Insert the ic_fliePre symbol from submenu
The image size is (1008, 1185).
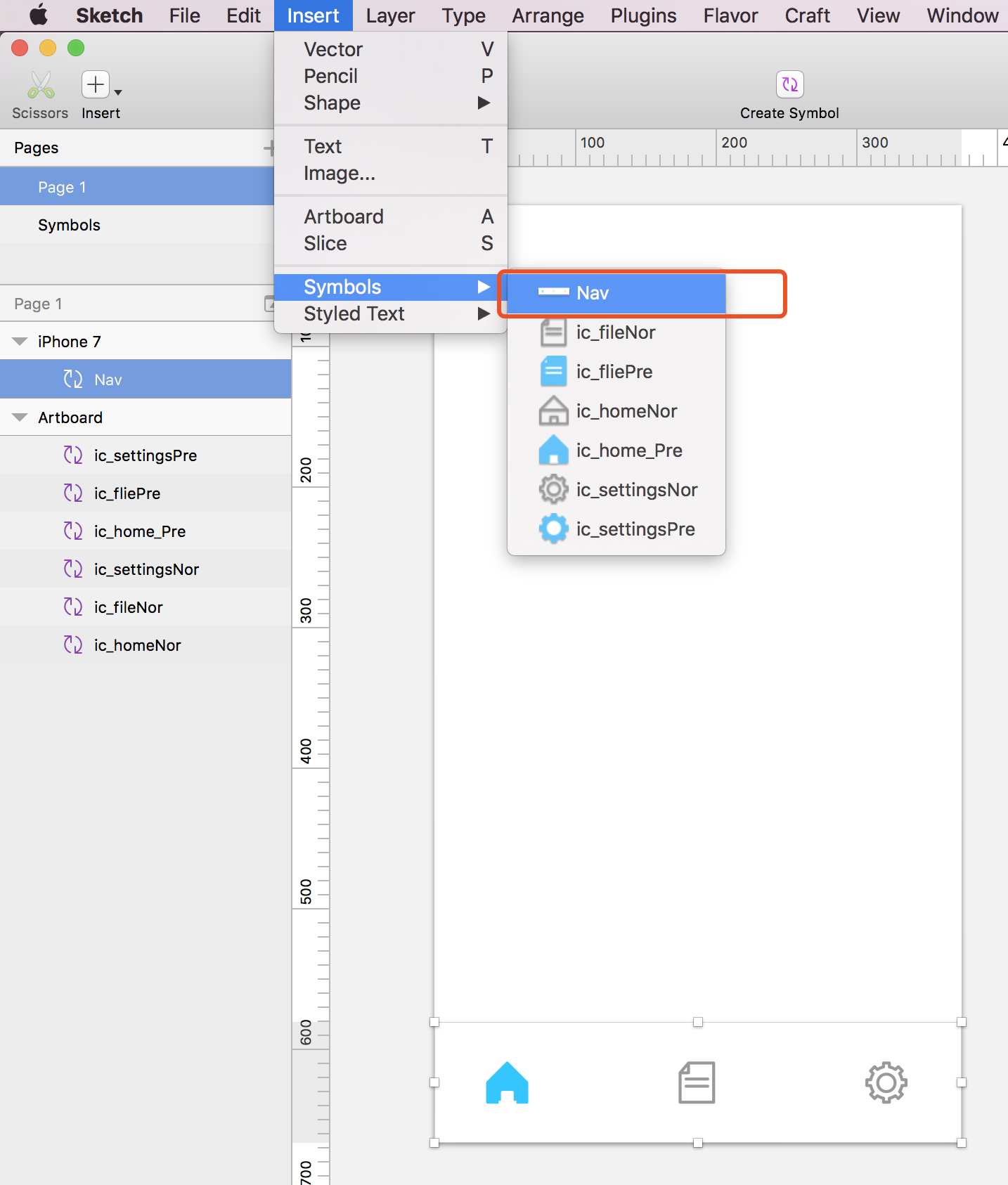click(x=616, y=372)
